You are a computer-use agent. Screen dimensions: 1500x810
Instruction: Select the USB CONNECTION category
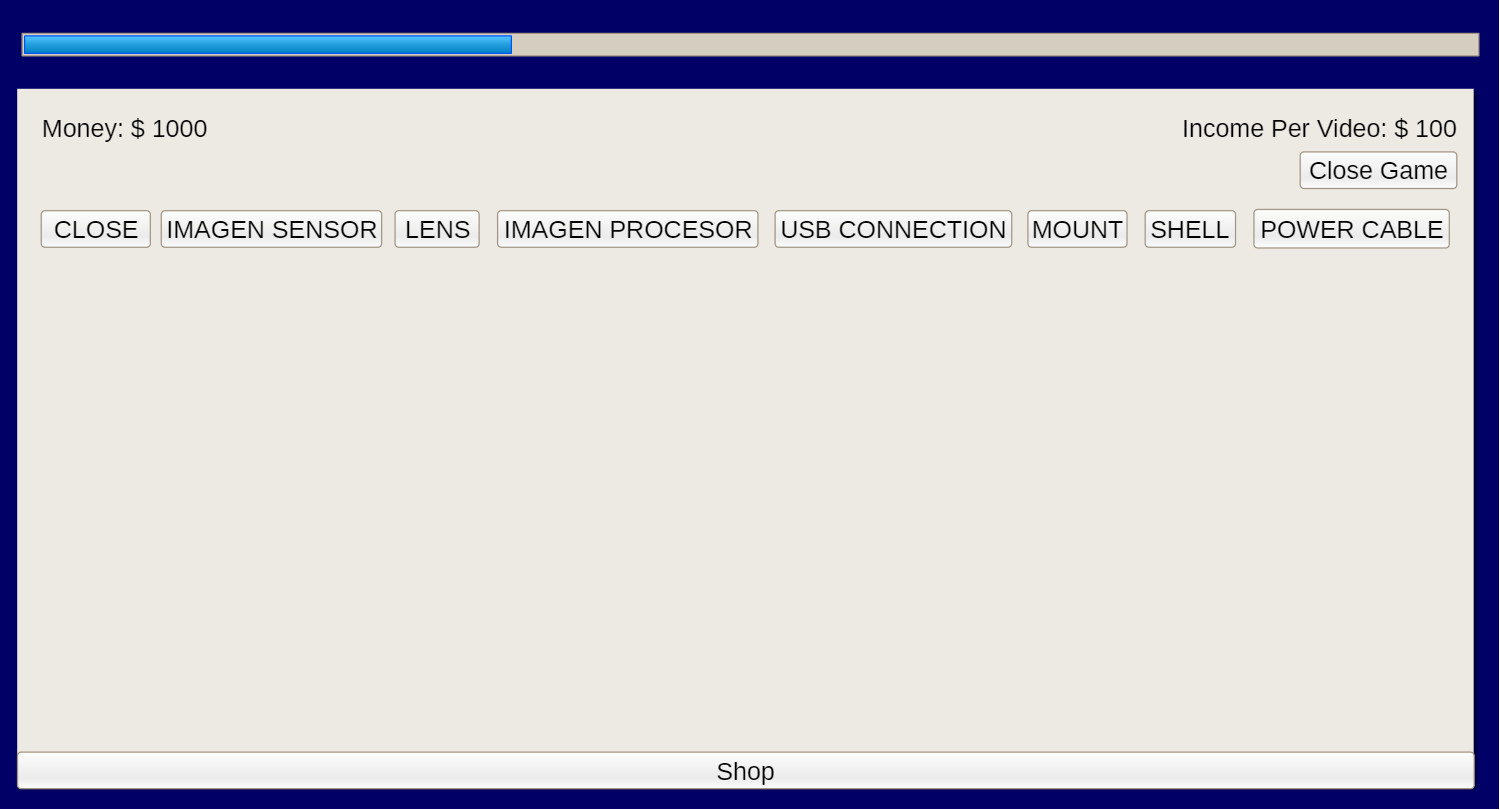point(893,229)
